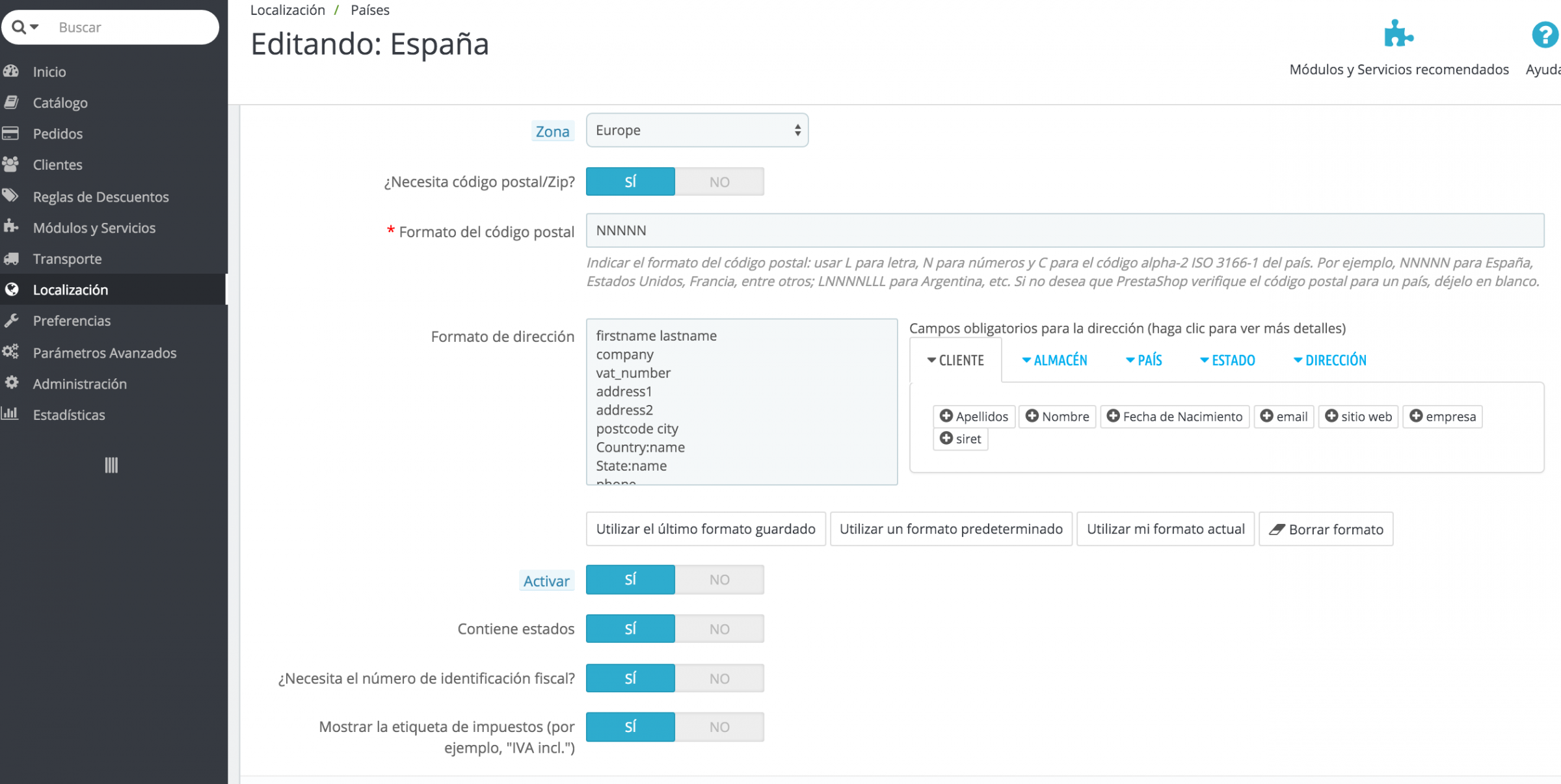The image size is (1561, 784).
Task: Open the Zona Europe dropdown
Action: point(697,131)
